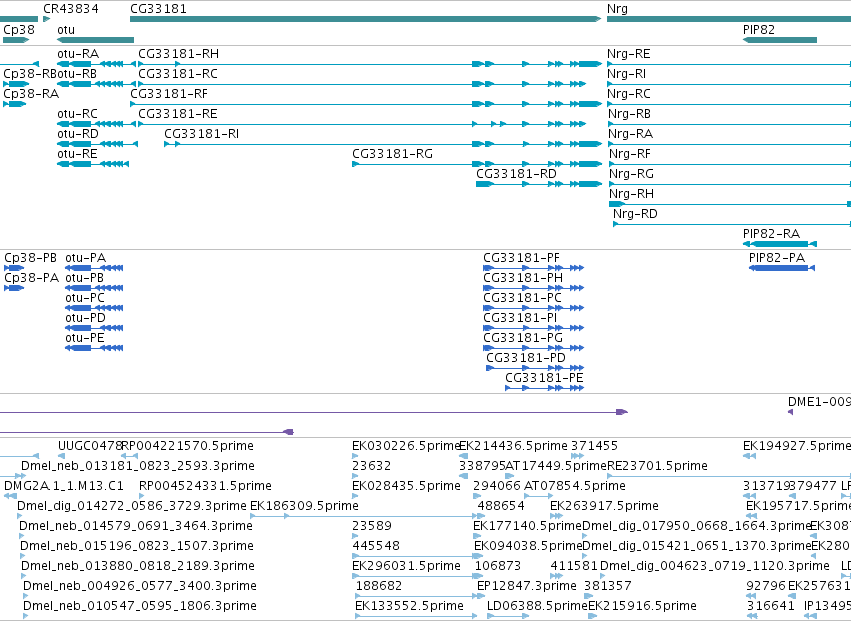Select the Nrg-RA transcript
This screenshot has height=621, width=851.
(x=630, y=134)
